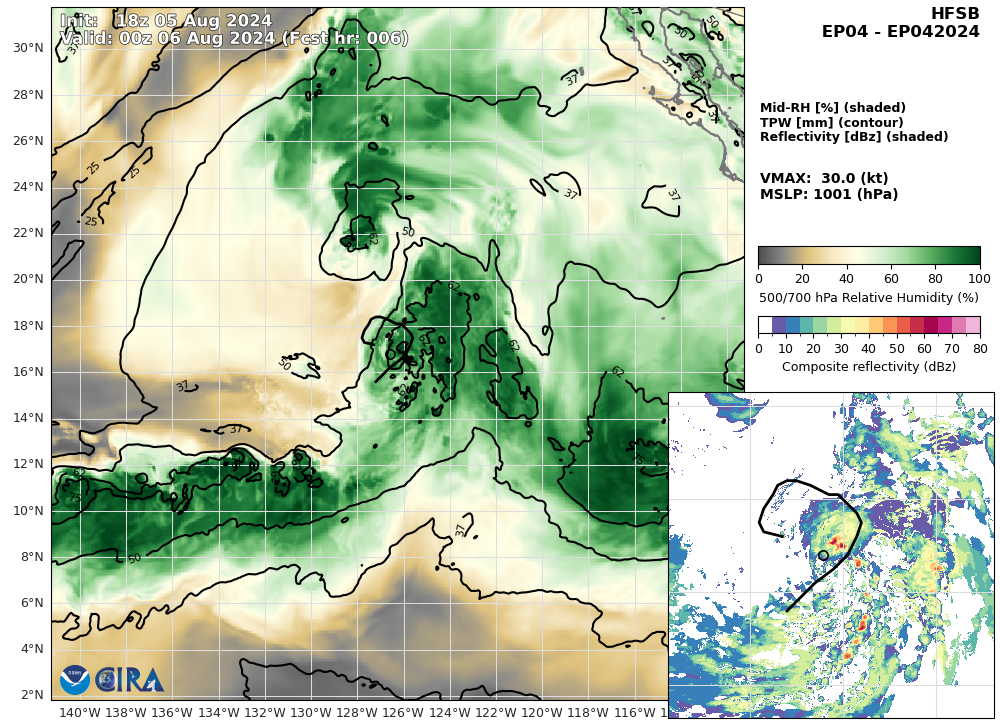This screenshot has height=722, width=1000.
Task: Click the 124°W longitude label
Action: pos(450,712)
